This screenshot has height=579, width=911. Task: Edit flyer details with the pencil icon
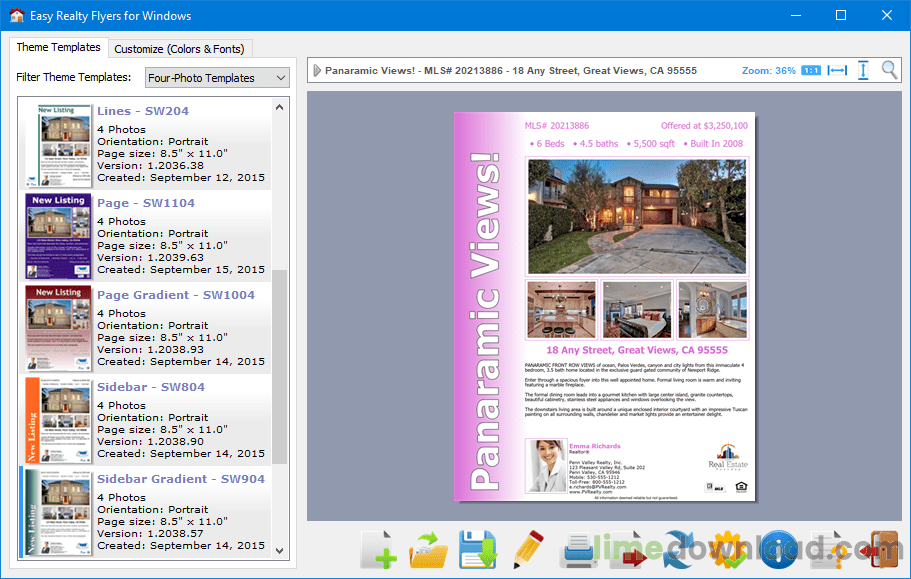click(528, 549)
